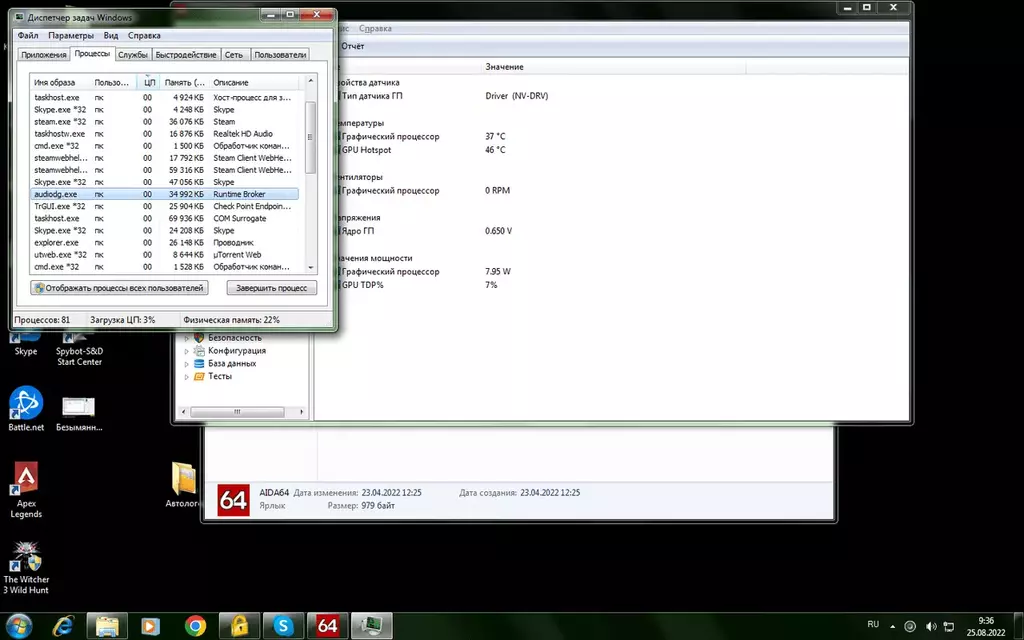Select the База данных icon in AIDA64 tree
This screenshot has width=1024, height=640.
coord(199,363)
